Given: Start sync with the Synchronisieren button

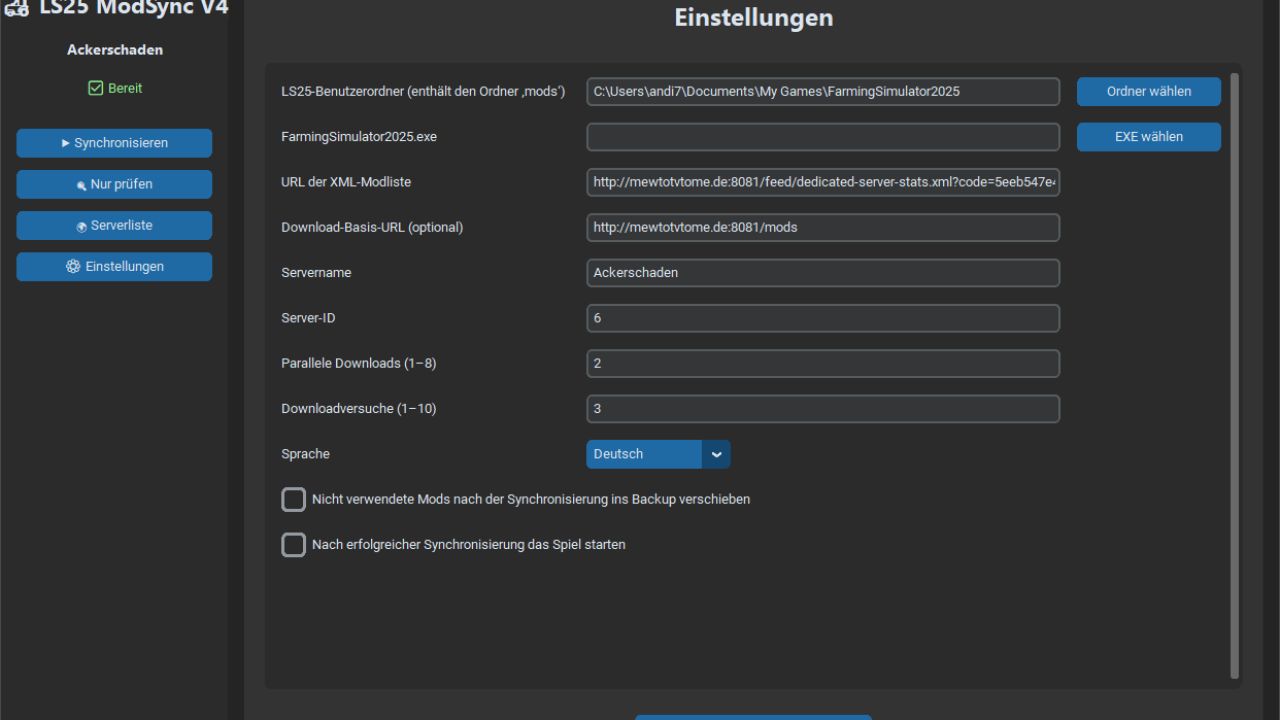Looking at the screenshot, I should pyautogui.click(x=114, y=143).
